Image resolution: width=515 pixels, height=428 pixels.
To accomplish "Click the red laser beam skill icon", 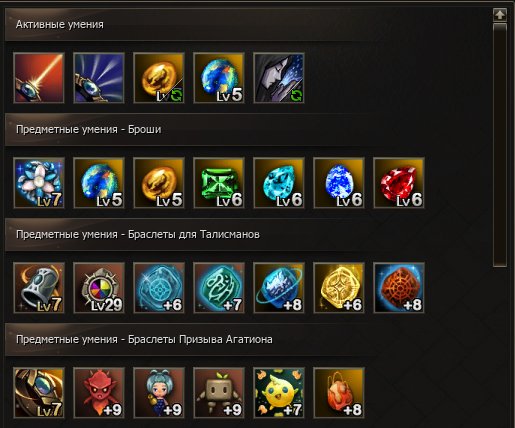I will 39,78.
